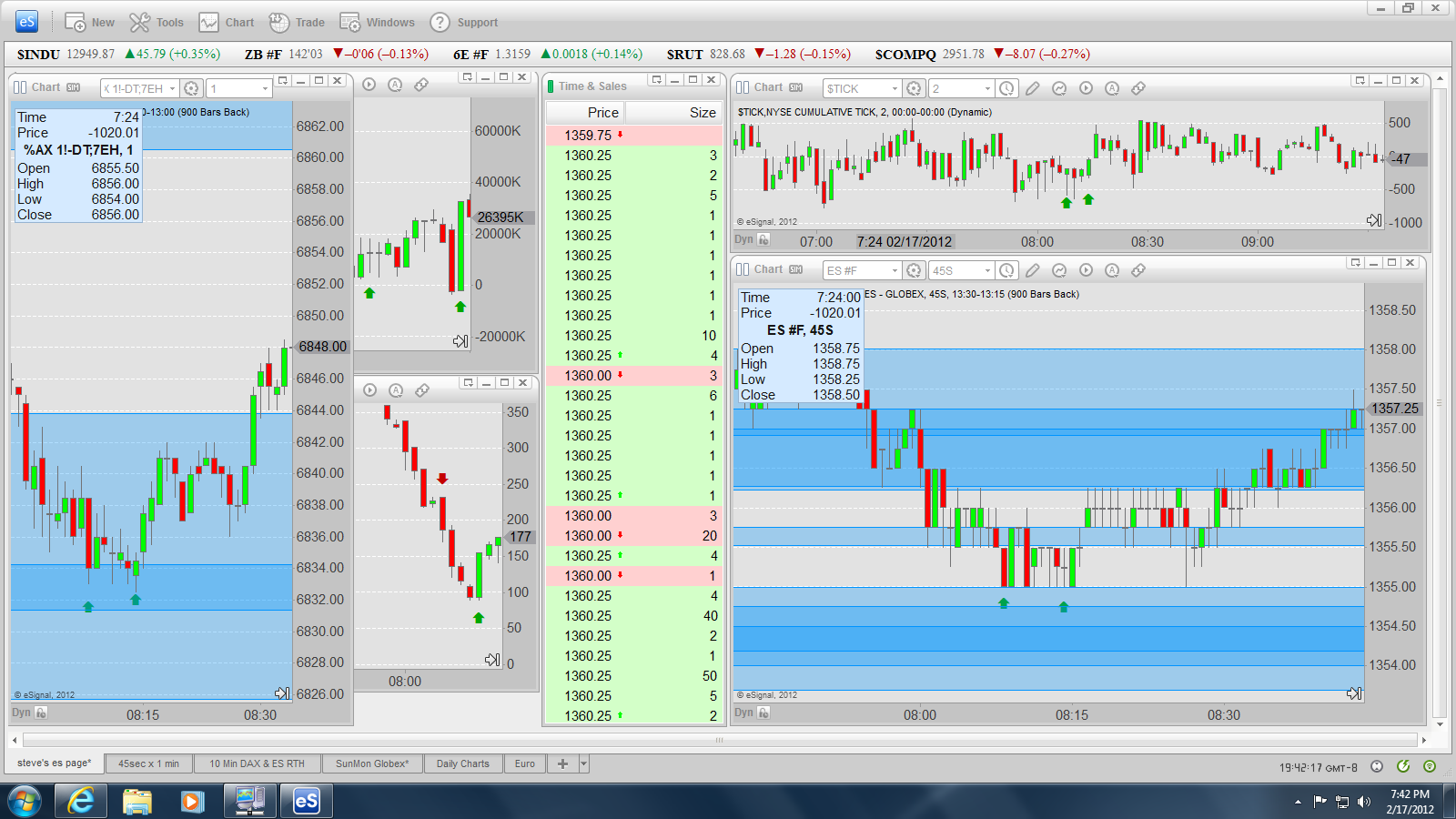Toggle SIM badge in DAX chart title
The image size is (1456, 819).
pos(74,87)
